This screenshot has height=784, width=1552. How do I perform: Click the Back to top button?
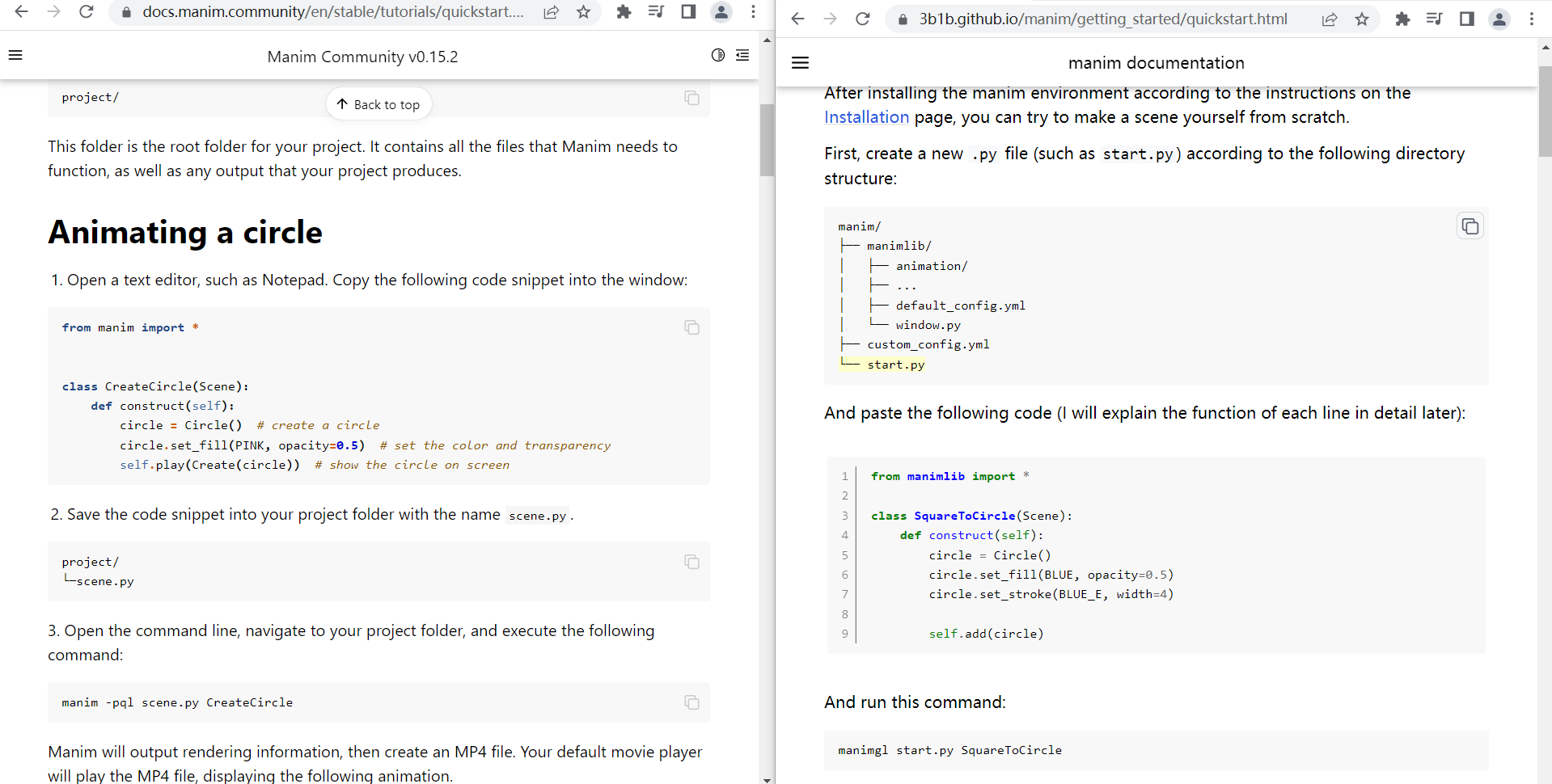tap(378, 104)
